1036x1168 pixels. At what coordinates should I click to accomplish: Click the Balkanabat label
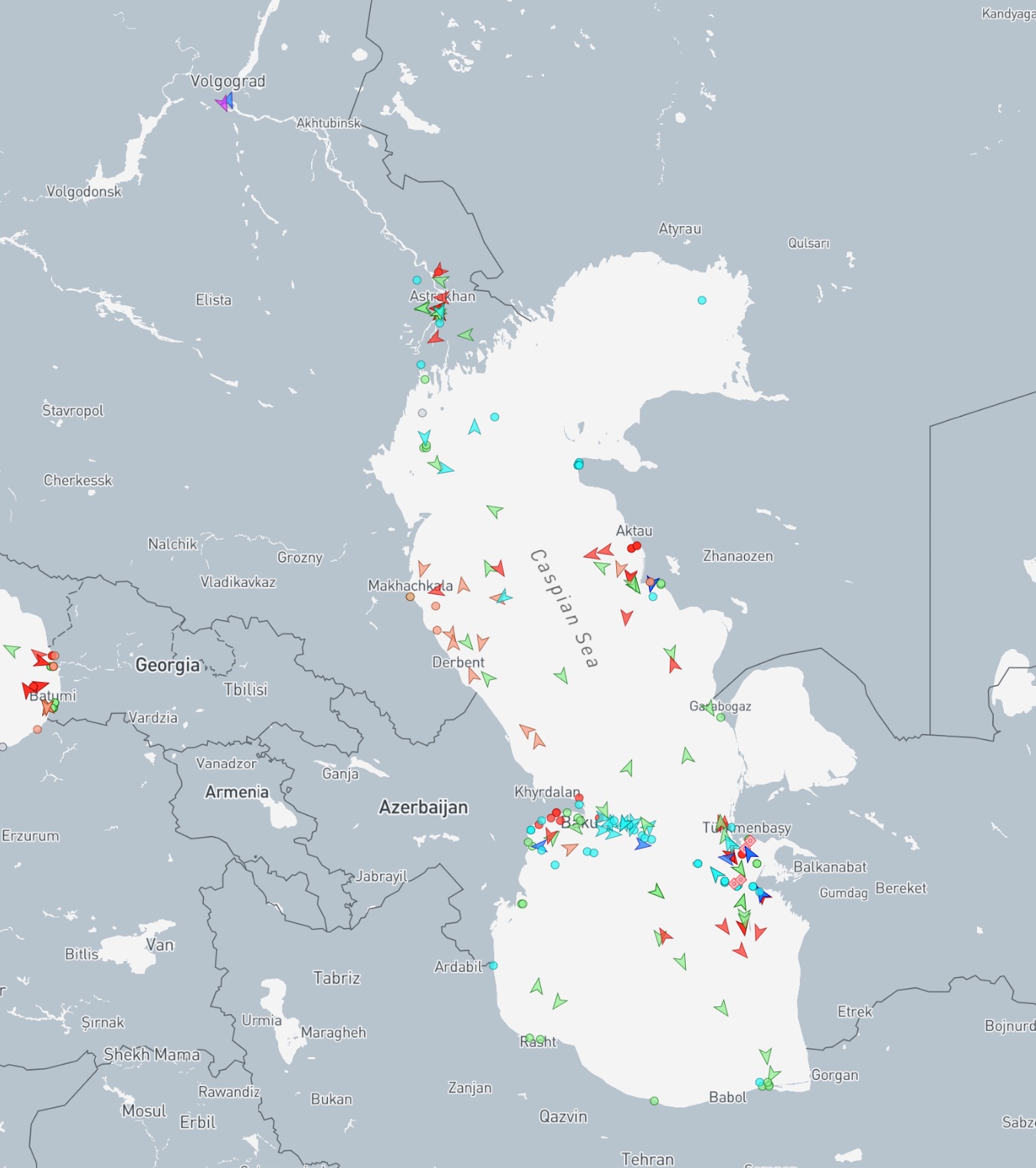click(830, 867)
